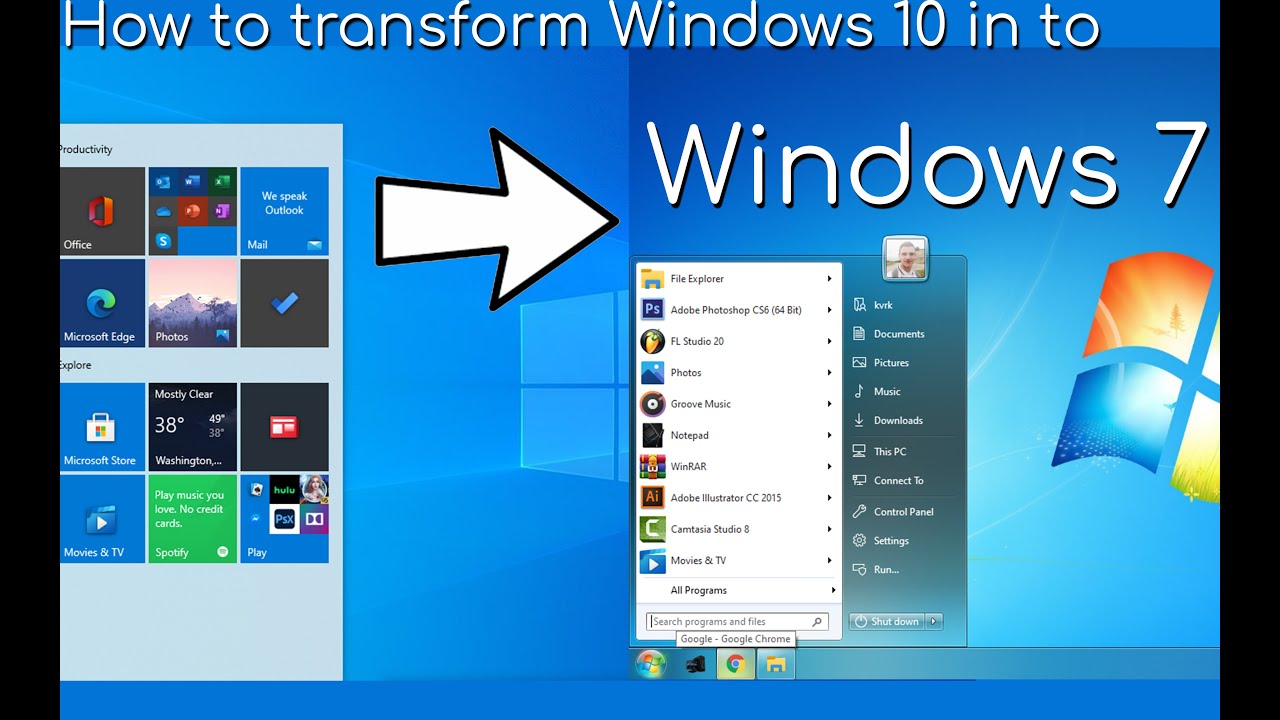The image size is (1280, 720).
Task: Expand the Groove Music submenu arrow
Action: tap(829, 404)
